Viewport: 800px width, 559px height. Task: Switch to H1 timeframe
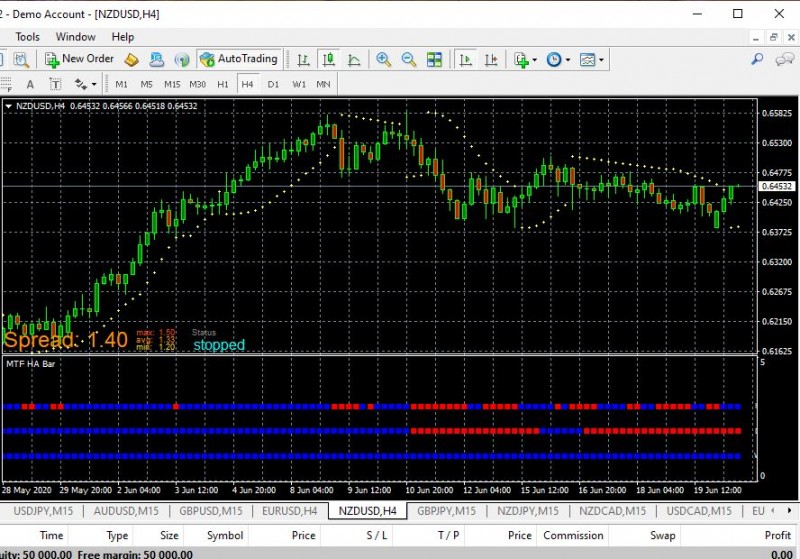223,84
